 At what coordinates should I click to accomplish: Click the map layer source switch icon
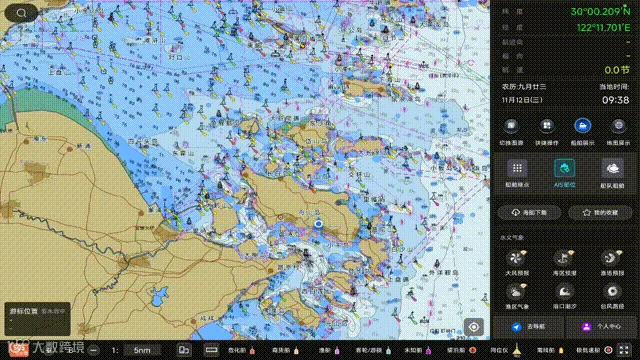tap(511, 126)
